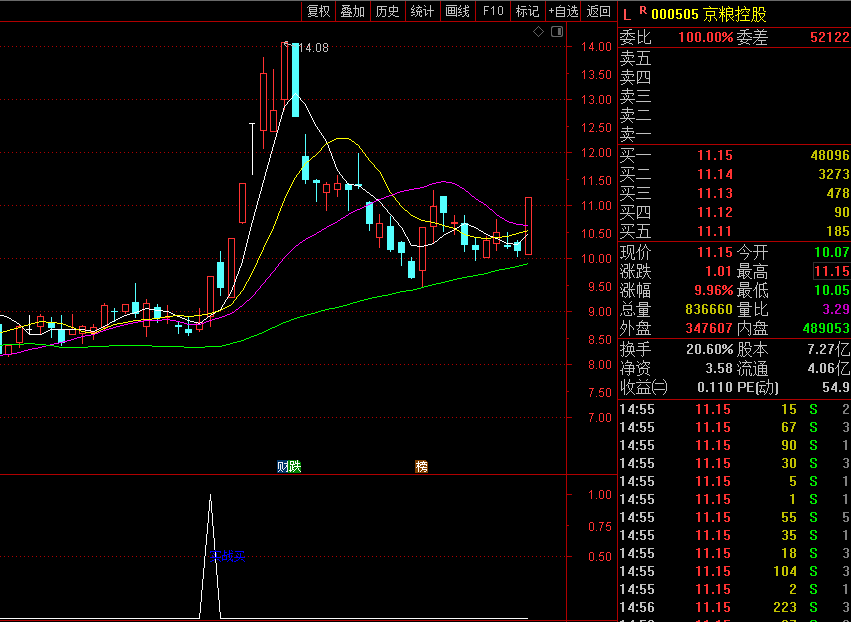Activate the 画线 drawing tool
This screenshot has width=851, height=622.
point(458,11)
